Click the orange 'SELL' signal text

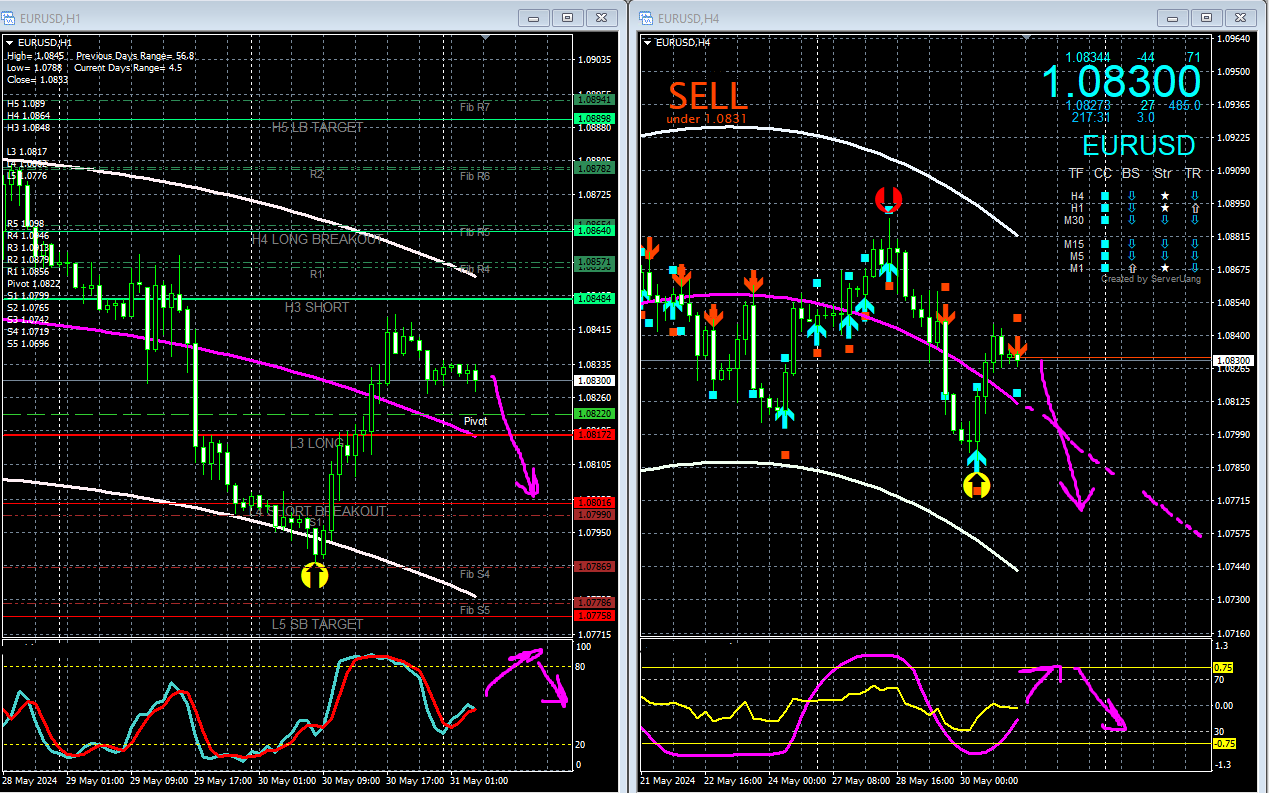coord(707,96)
